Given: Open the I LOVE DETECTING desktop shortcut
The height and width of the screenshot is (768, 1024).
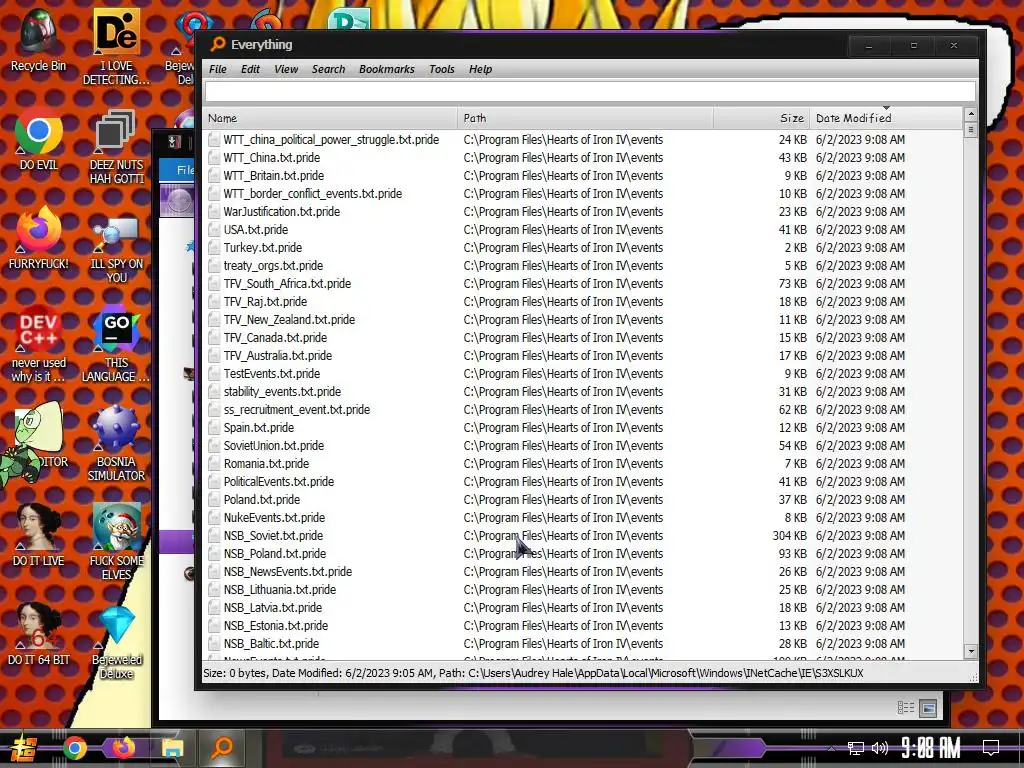Looking at the screenshot, I should point(116,47).
